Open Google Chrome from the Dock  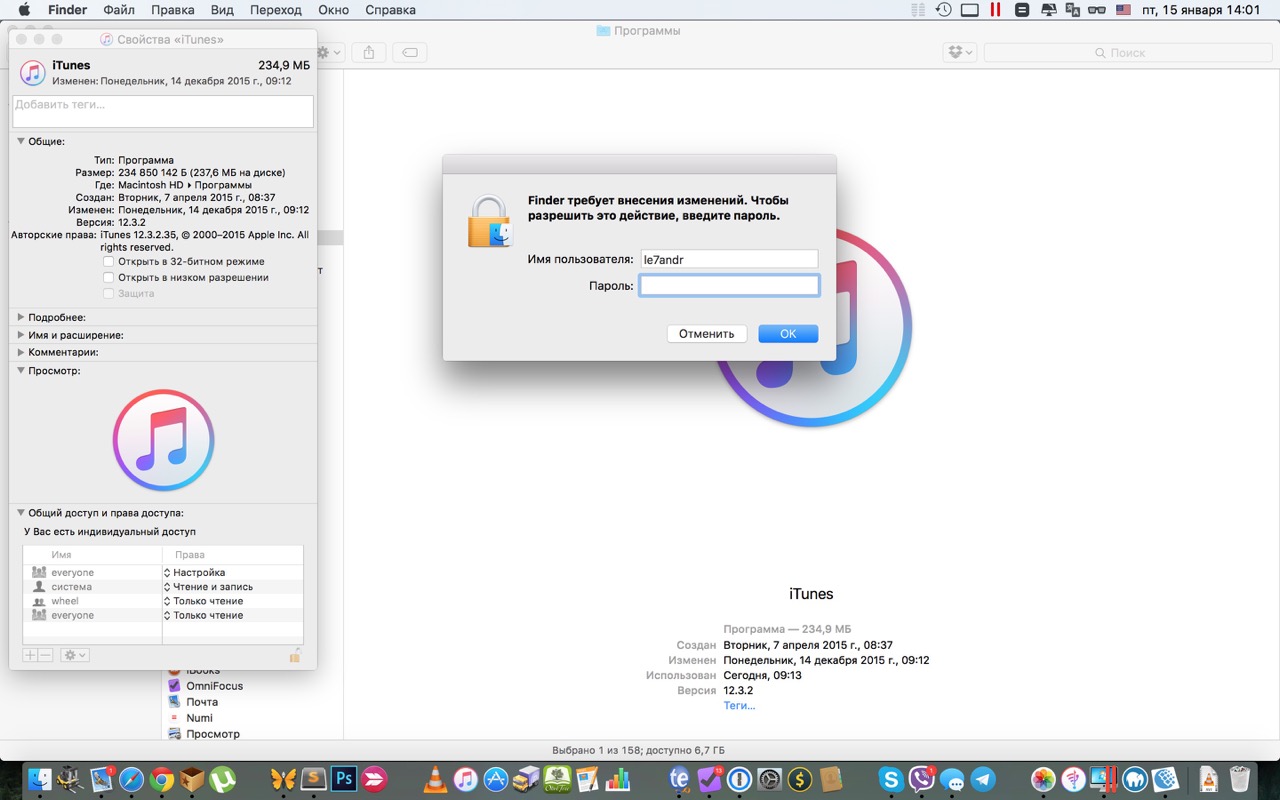(x=162, y=779)
